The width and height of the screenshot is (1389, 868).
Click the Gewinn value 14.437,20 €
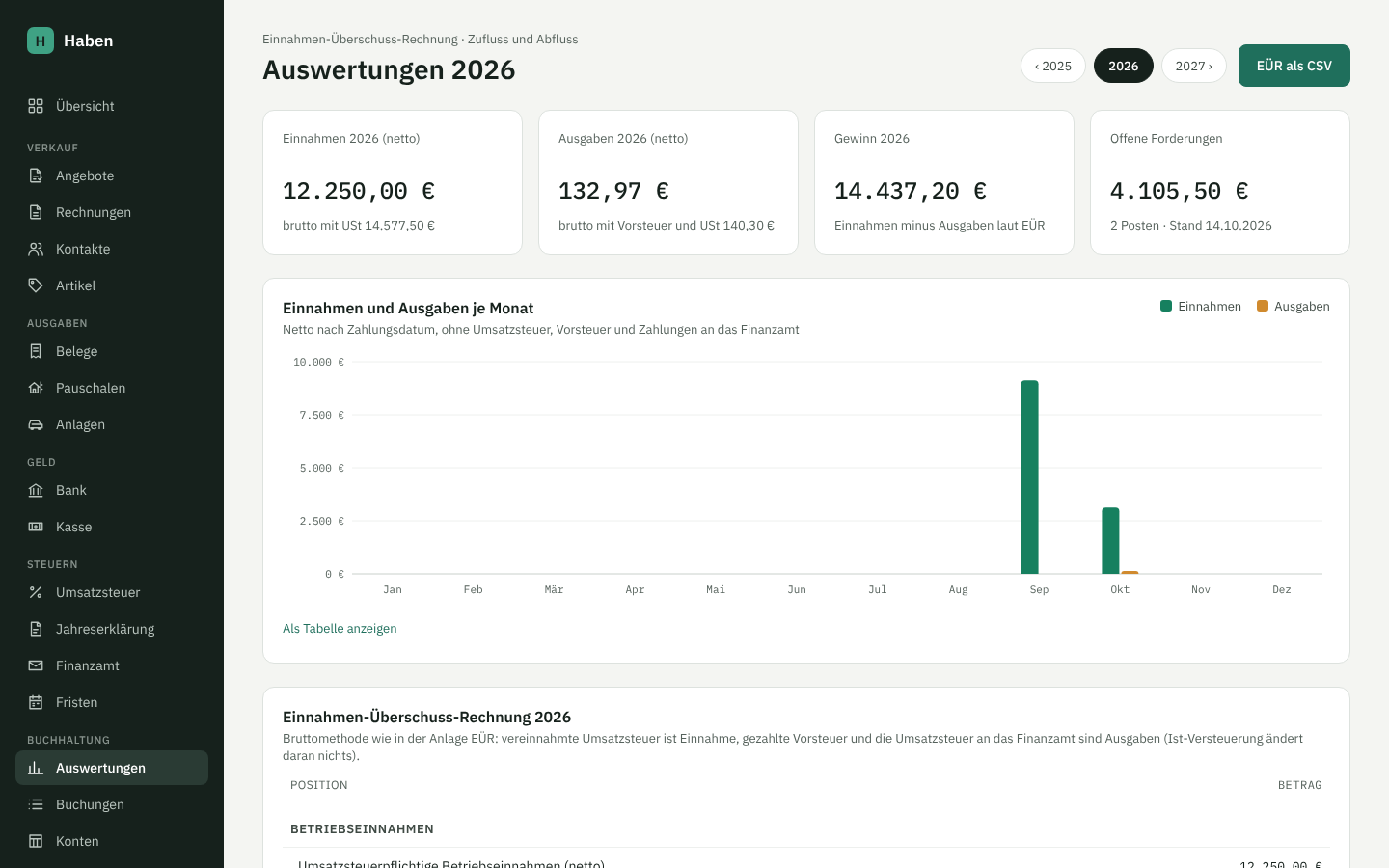click(911, 191)
